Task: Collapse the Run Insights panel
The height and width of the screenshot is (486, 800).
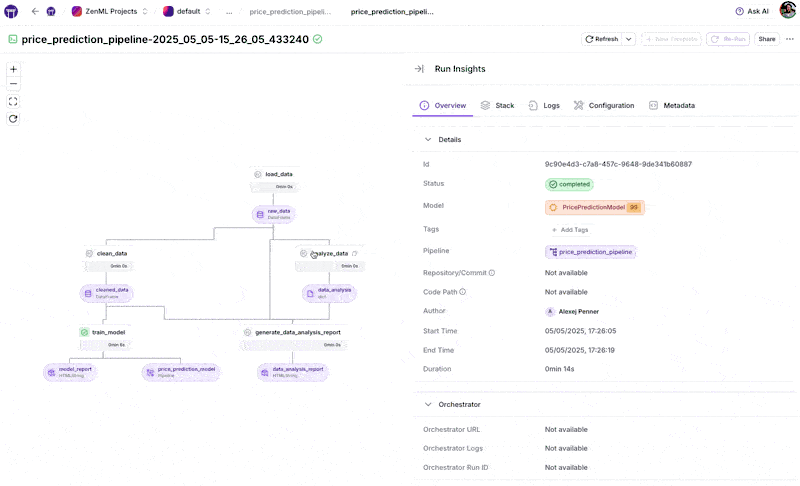Action: [x=419, y=69]
